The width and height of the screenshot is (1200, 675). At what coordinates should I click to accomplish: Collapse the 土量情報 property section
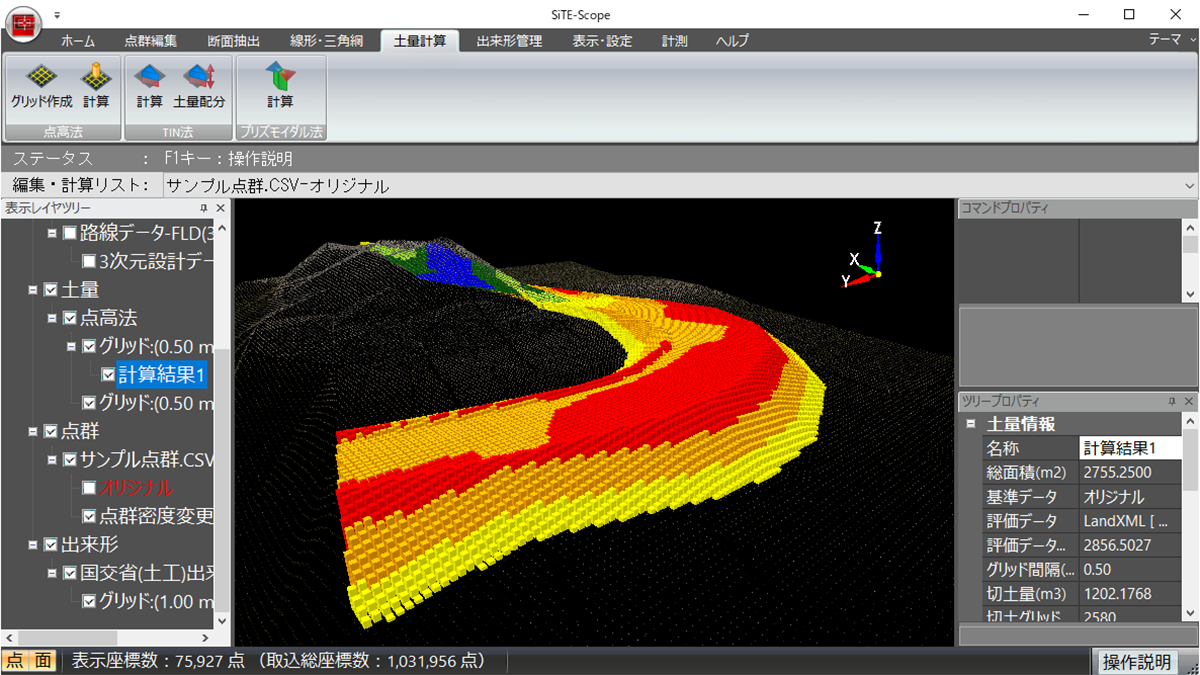pos(970,424)
